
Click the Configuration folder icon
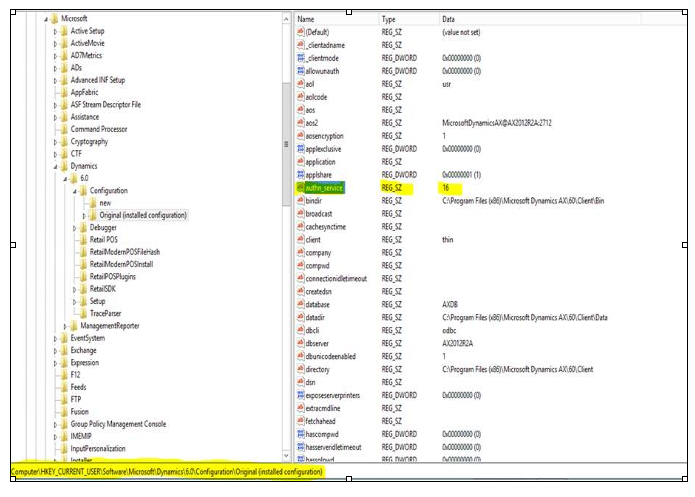tap(83, 191)
